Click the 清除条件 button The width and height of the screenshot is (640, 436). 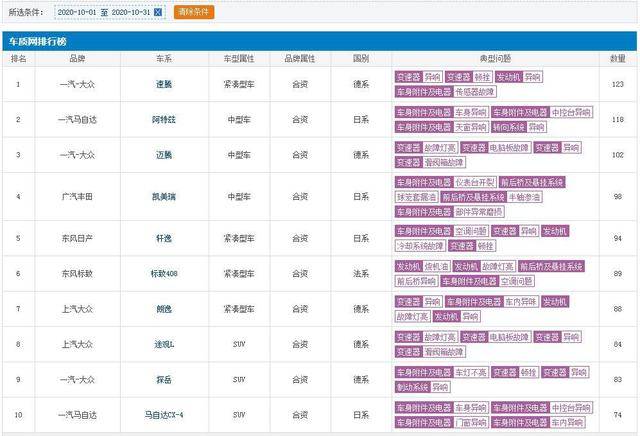(193, 12)
